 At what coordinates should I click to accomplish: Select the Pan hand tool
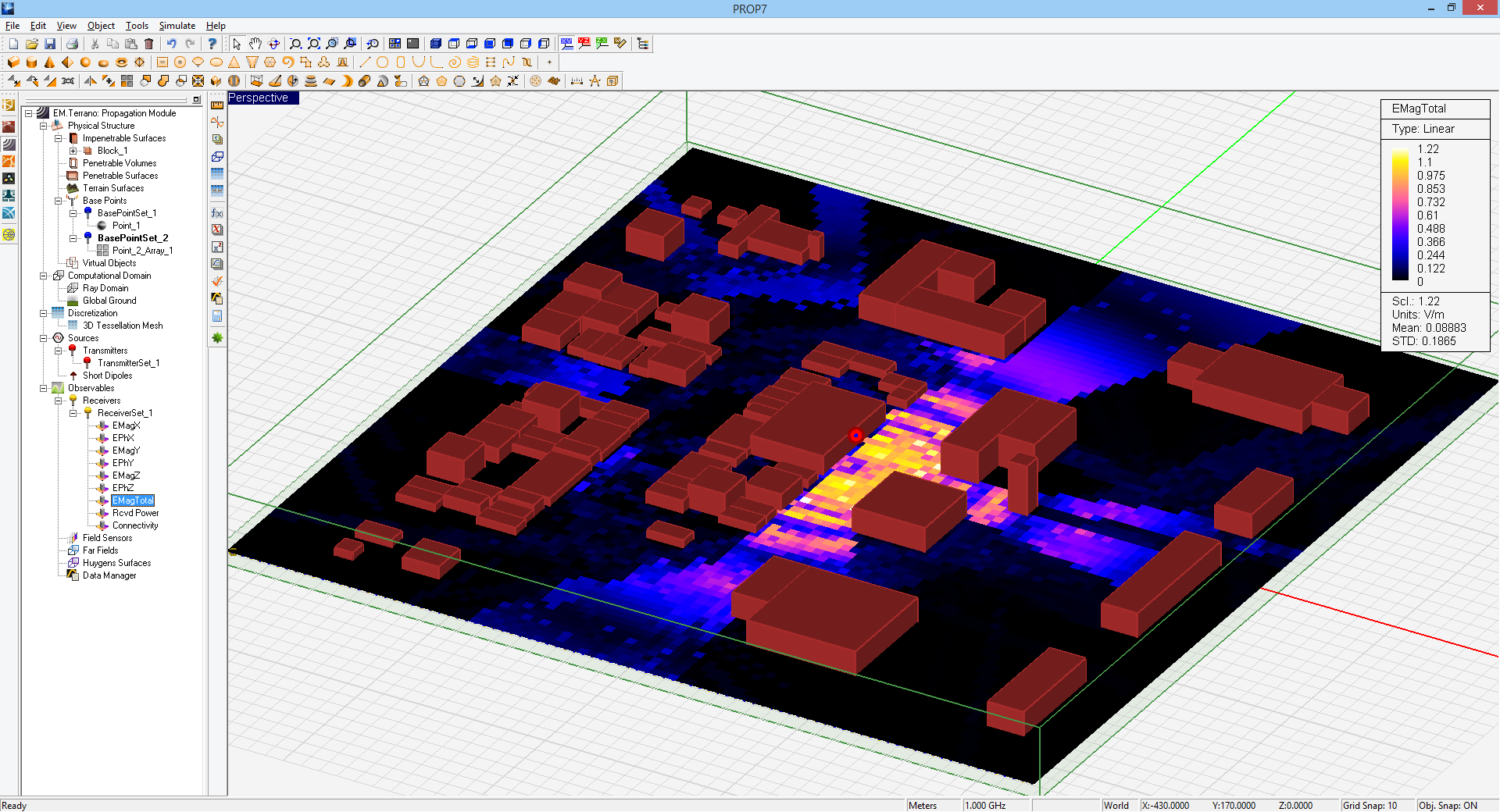[x=255, y=44]
